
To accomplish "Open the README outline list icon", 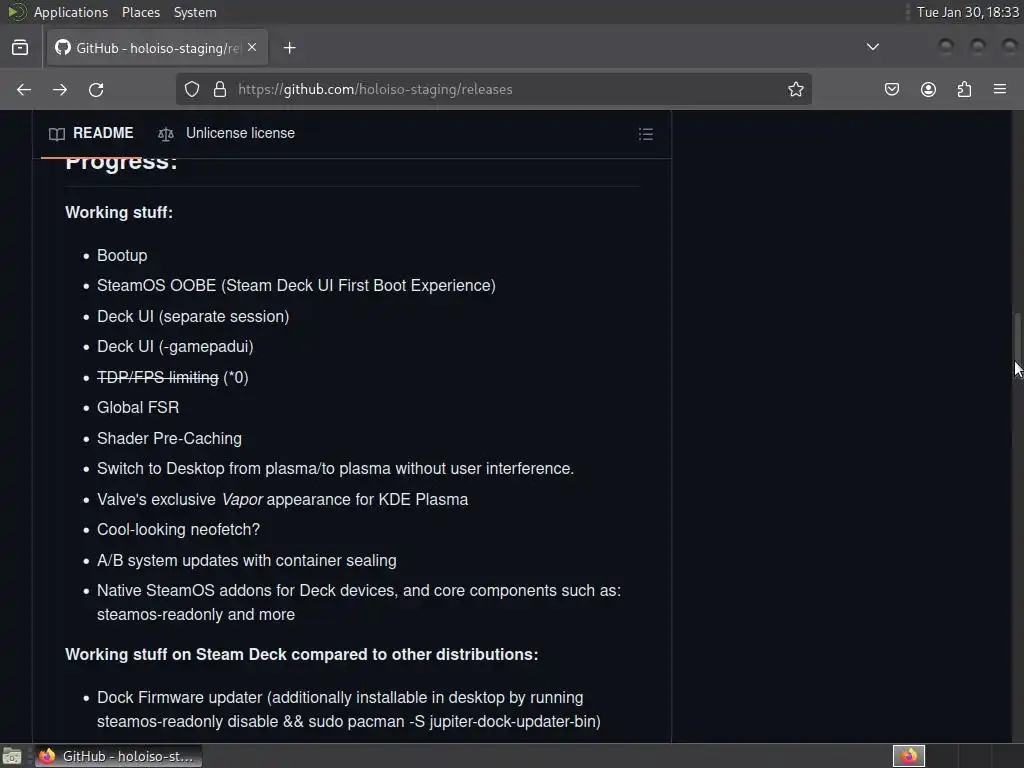I will pyautogui.click(x=646, y=134).
